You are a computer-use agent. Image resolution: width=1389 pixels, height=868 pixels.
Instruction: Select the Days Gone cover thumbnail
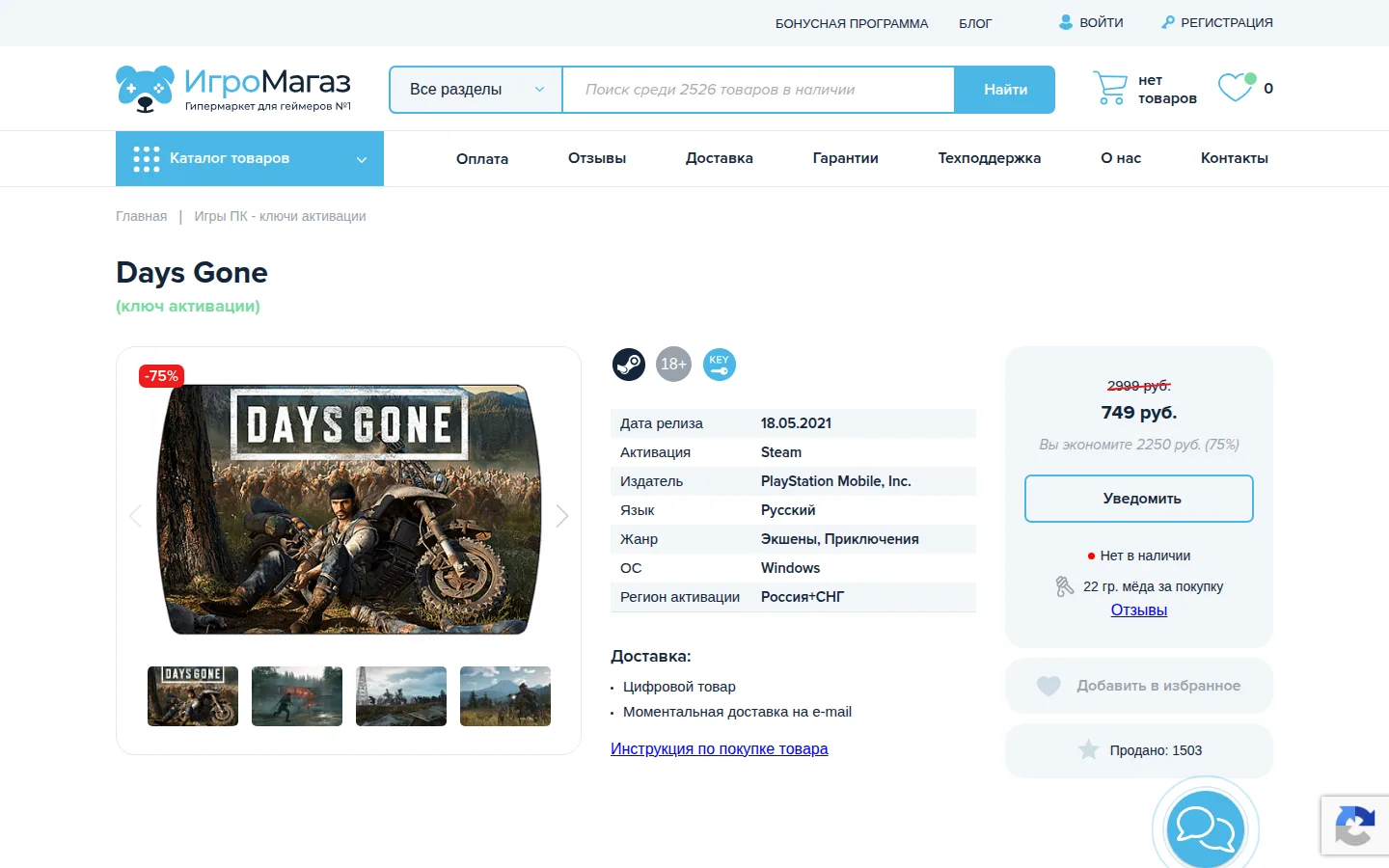pos(193,696)
